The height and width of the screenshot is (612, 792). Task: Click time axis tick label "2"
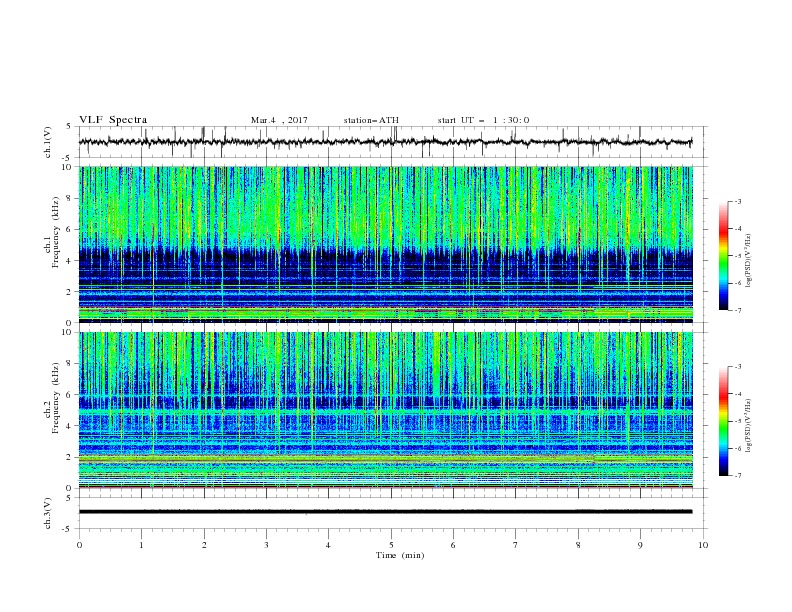(x=204, y=545)
